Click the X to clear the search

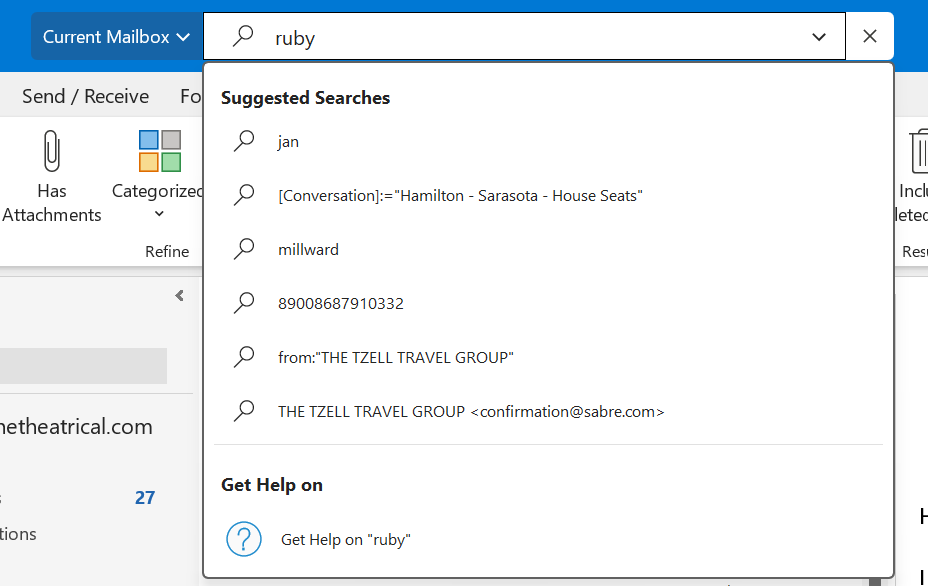click(869, 35)
